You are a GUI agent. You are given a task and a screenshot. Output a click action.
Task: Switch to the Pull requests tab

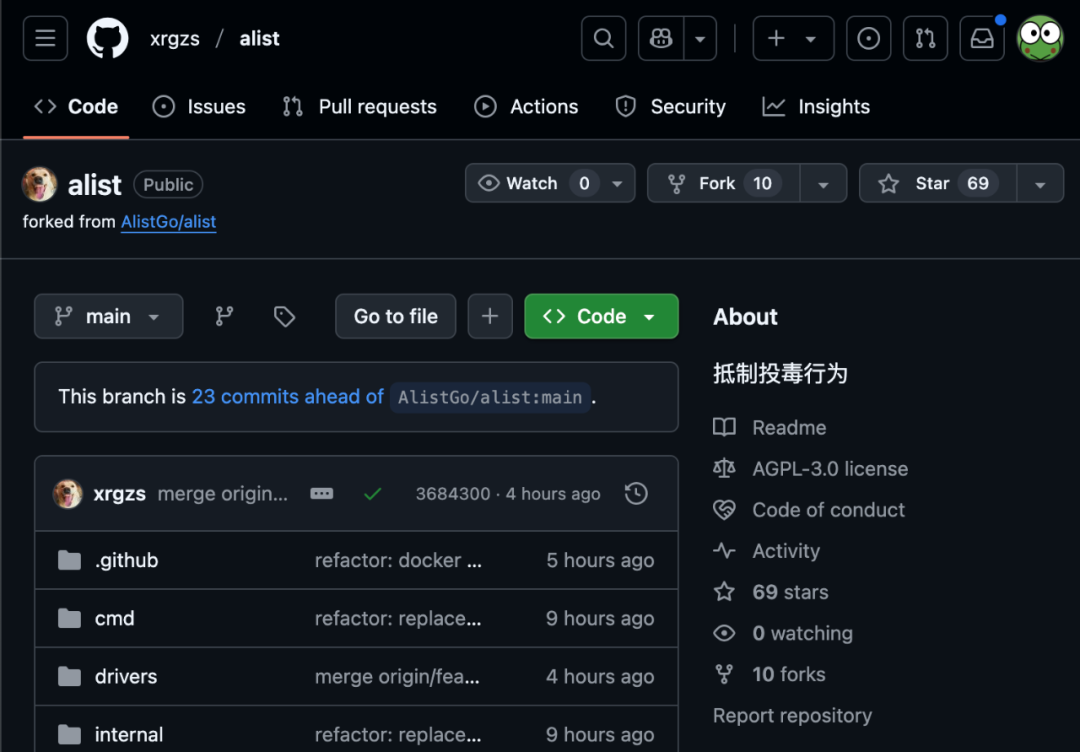tap(360, 107)
